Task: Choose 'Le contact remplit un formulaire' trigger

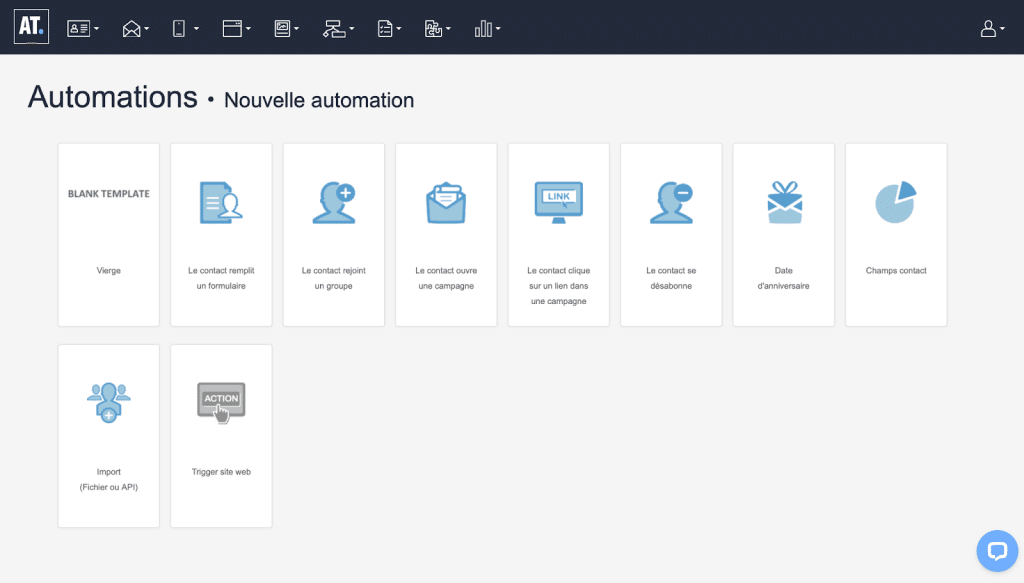Action: coord(221,234)
